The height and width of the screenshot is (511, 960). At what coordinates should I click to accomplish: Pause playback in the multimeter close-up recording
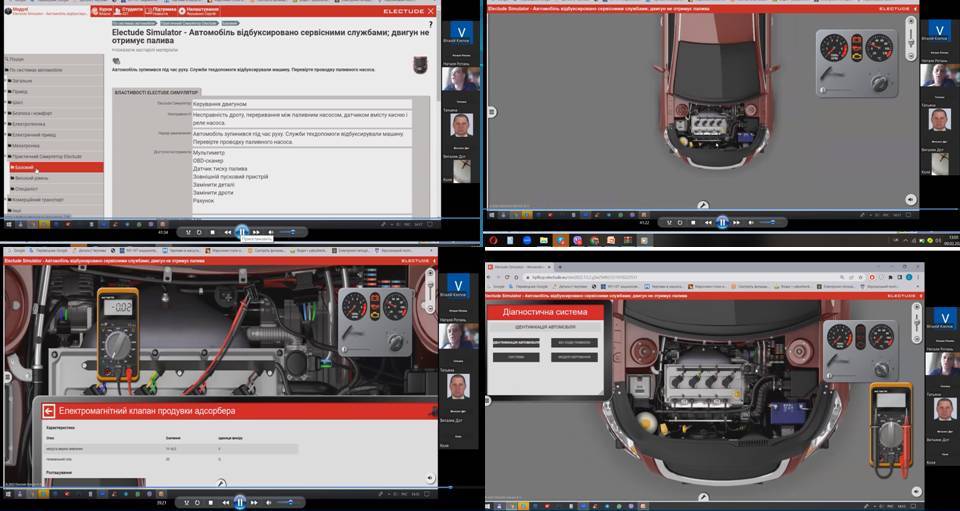pos(239,502)
